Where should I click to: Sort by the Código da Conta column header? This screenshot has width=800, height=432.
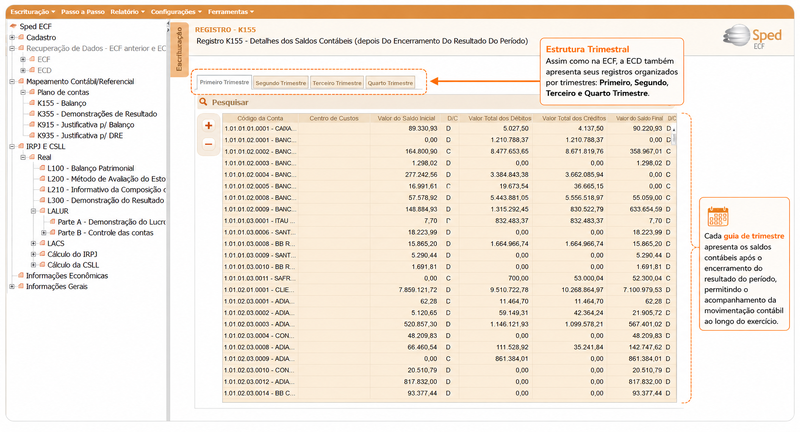click(260, 118)
